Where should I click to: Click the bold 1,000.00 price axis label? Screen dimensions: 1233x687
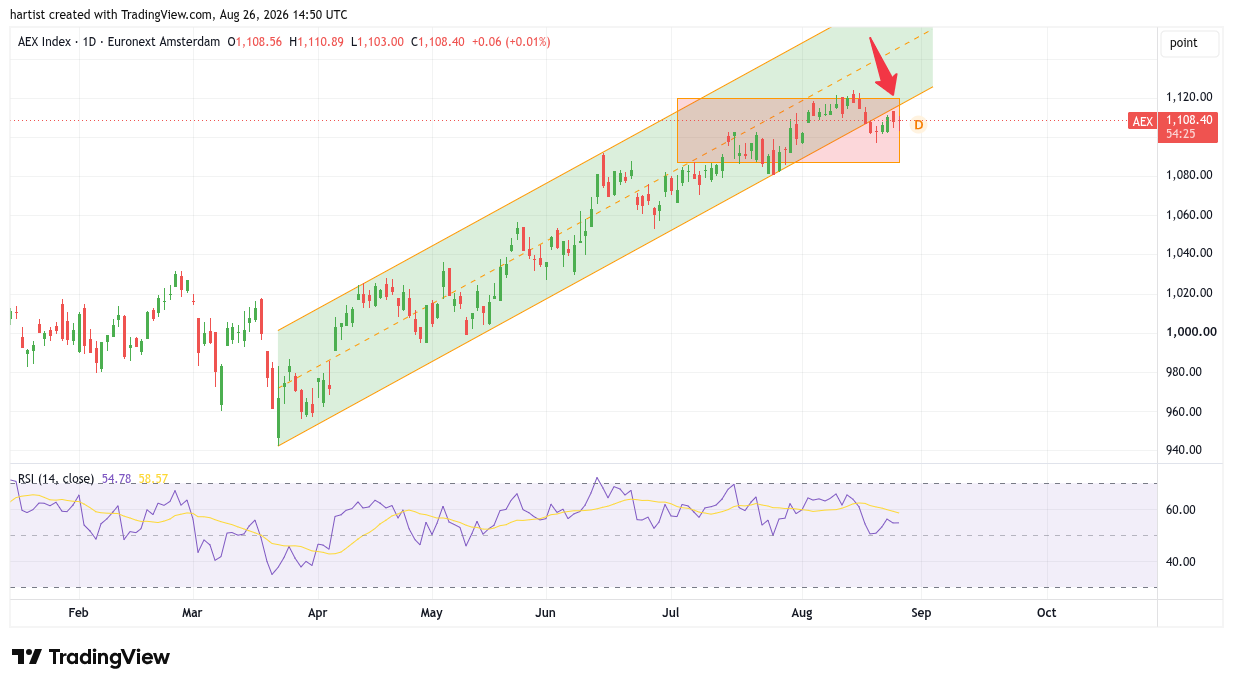point(1189,332)
